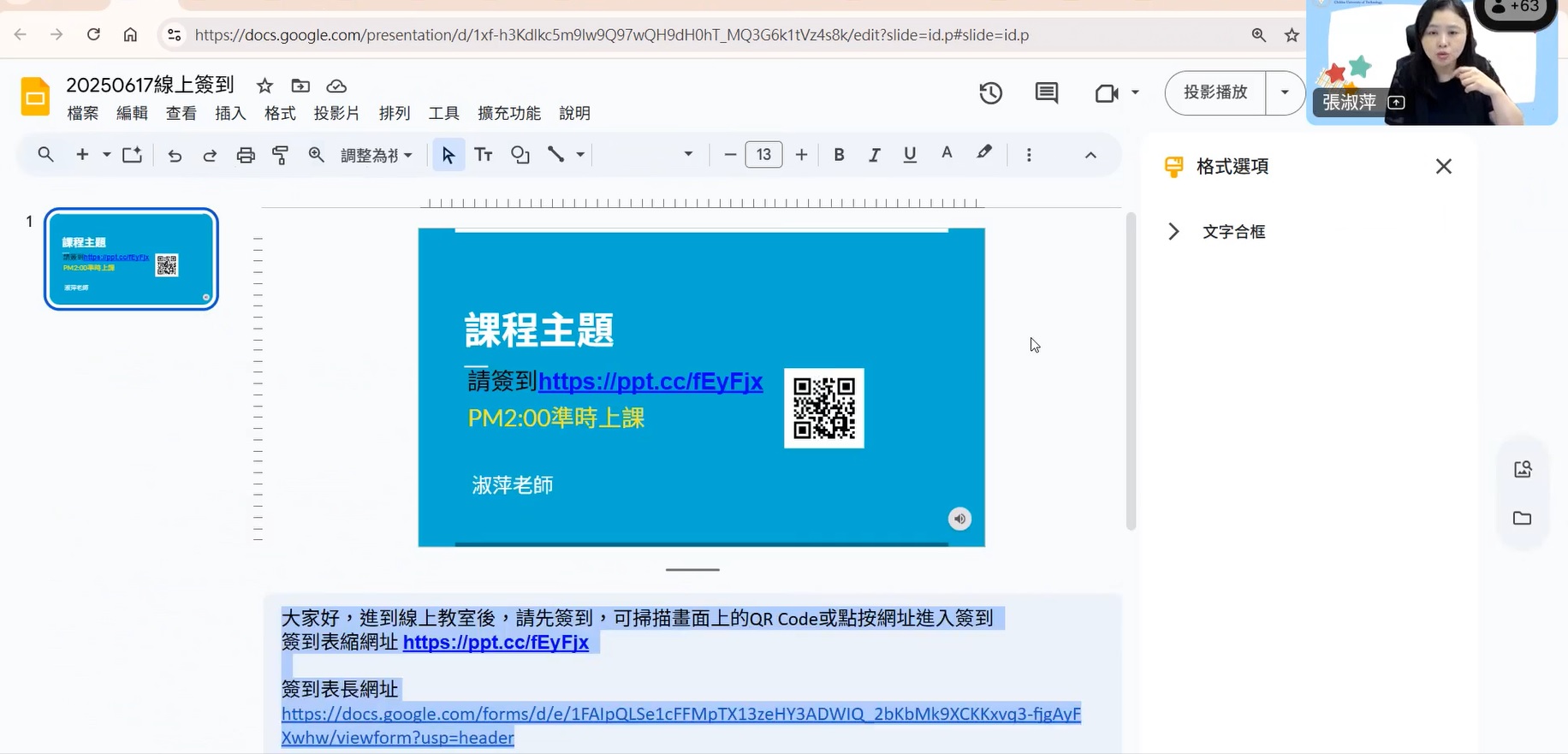Open new slide layout dropdown arrow
Screen dimensions: 1568x754
106,155
